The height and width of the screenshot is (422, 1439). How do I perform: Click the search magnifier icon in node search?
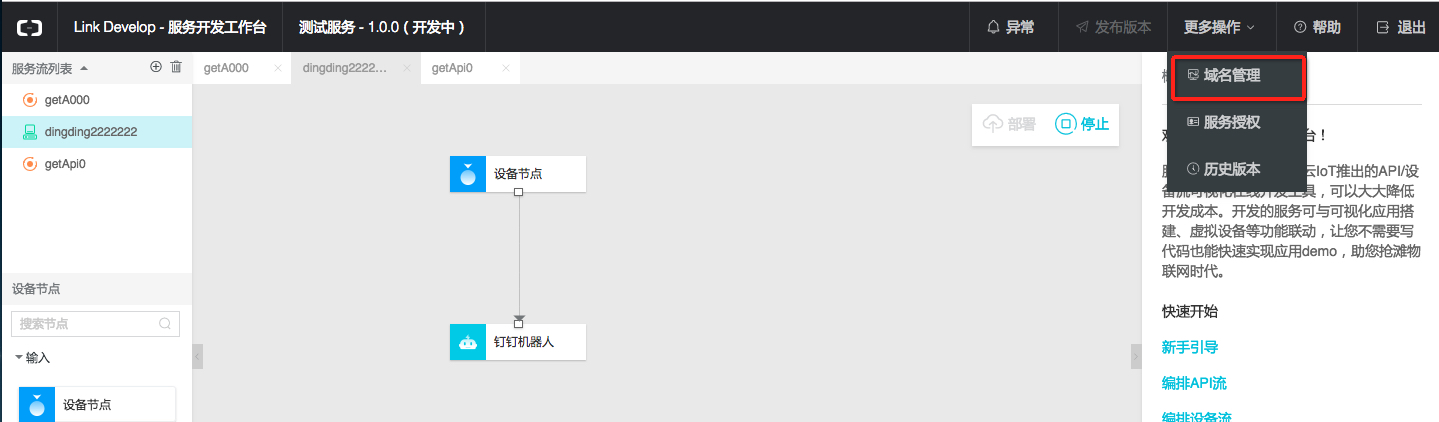tap(165, 324)
